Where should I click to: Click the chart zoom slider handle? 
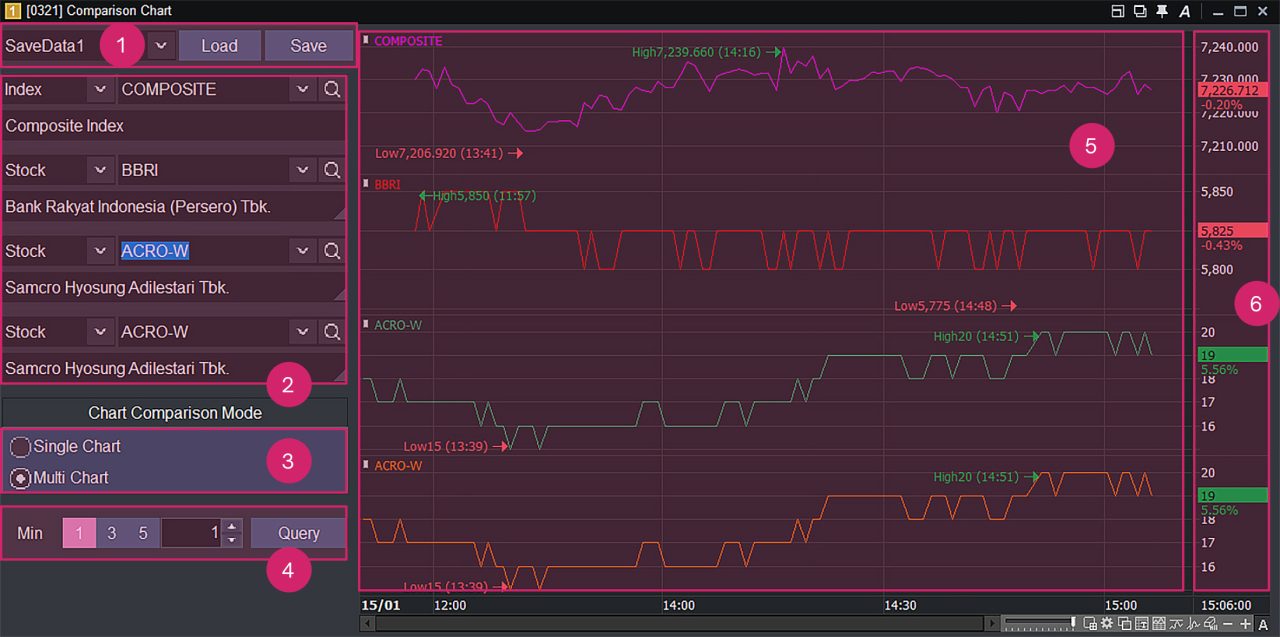[x=1073, y=624]
